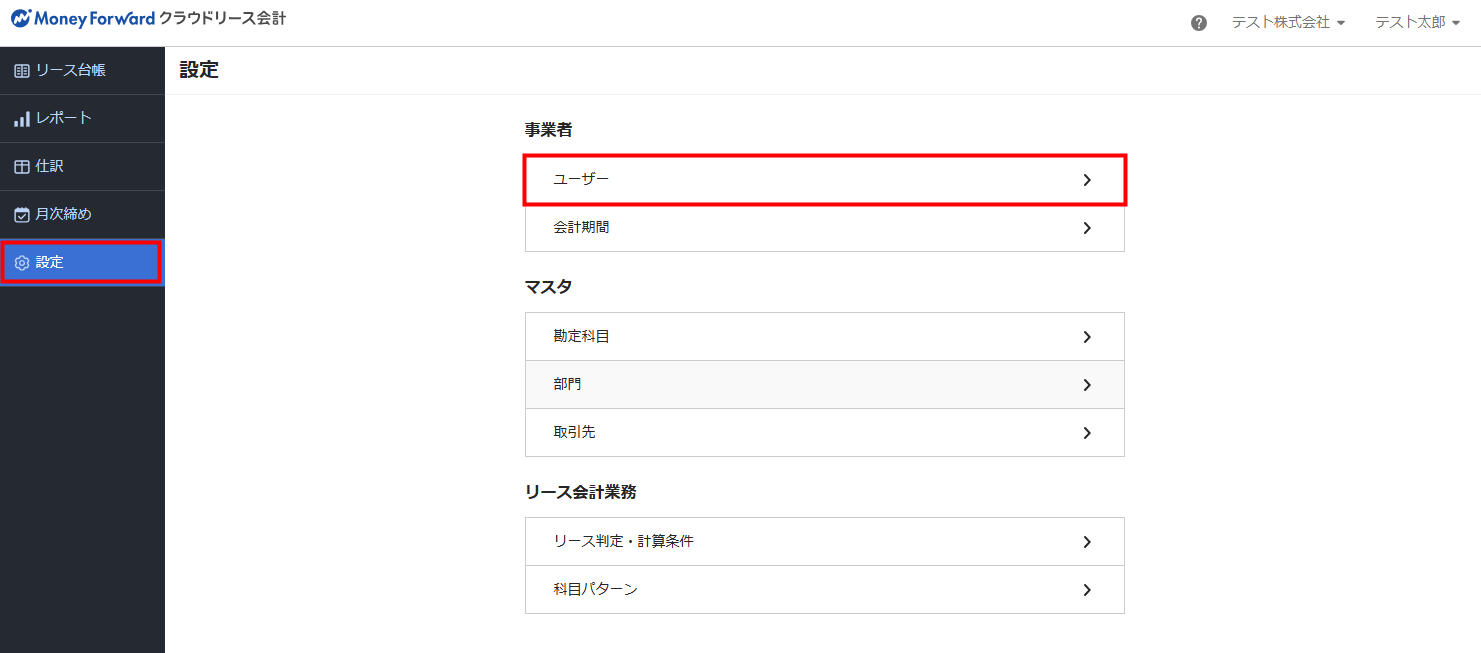This screenshot has height=653, width=1481.
Task: Expand the テスト株式会社 company dropdown
Action: [1287, 22]
